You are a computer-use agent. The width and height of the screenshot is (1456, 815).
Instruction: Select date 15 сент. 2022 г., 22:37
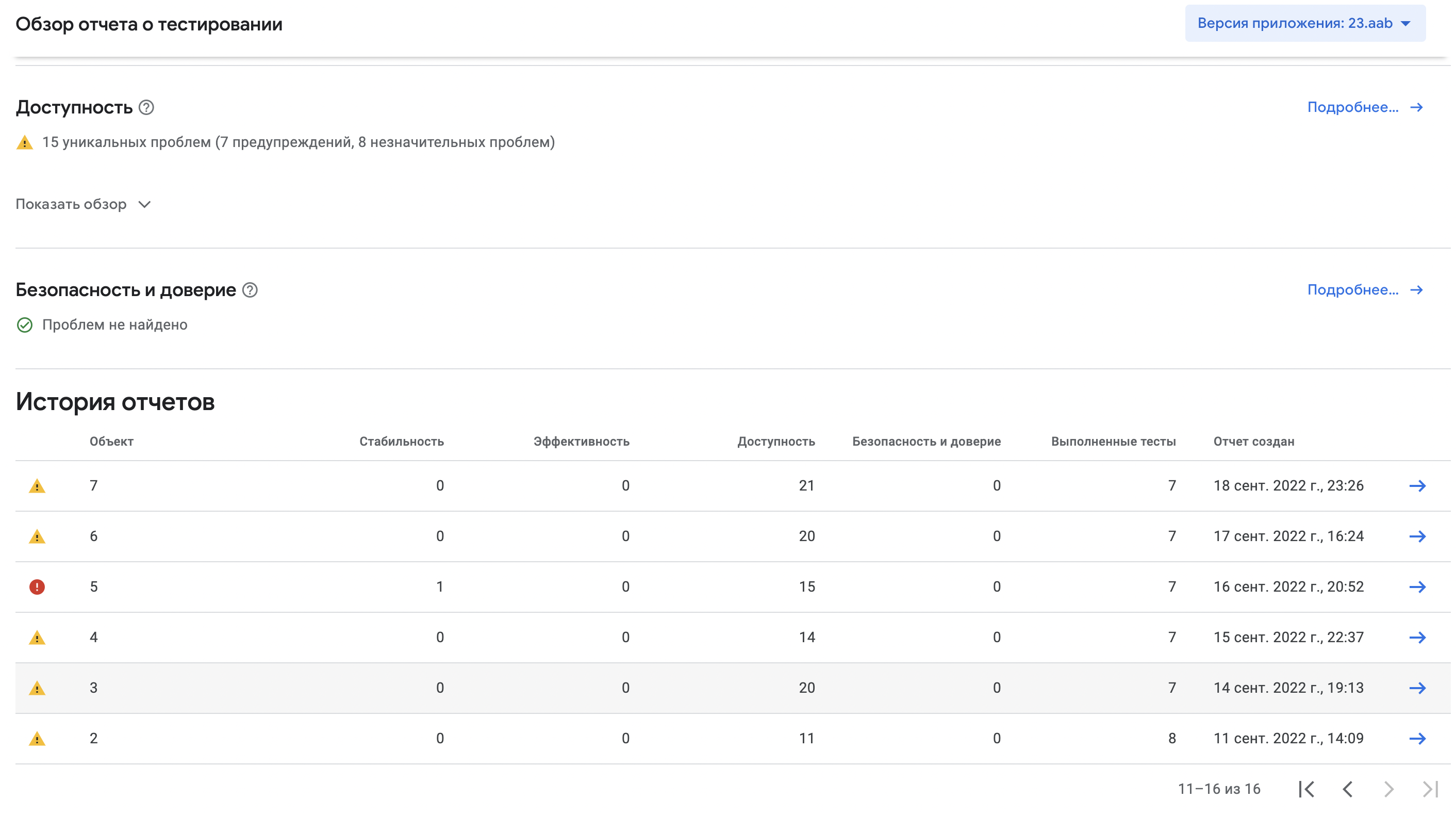point(1288,638)
